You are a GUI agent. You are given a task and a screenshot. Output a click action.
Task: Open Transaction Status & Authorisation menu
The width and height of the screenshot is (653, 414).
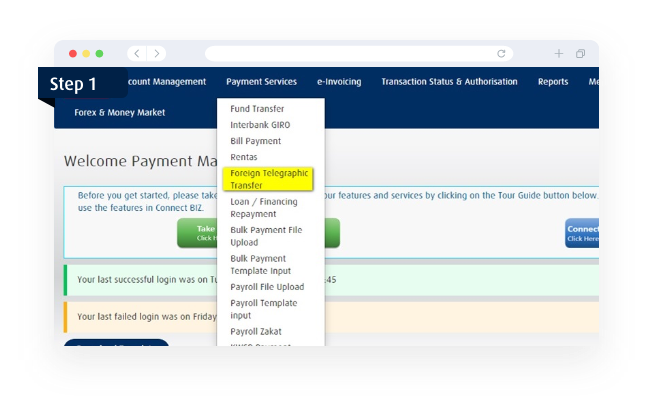[x=449, y=82]
